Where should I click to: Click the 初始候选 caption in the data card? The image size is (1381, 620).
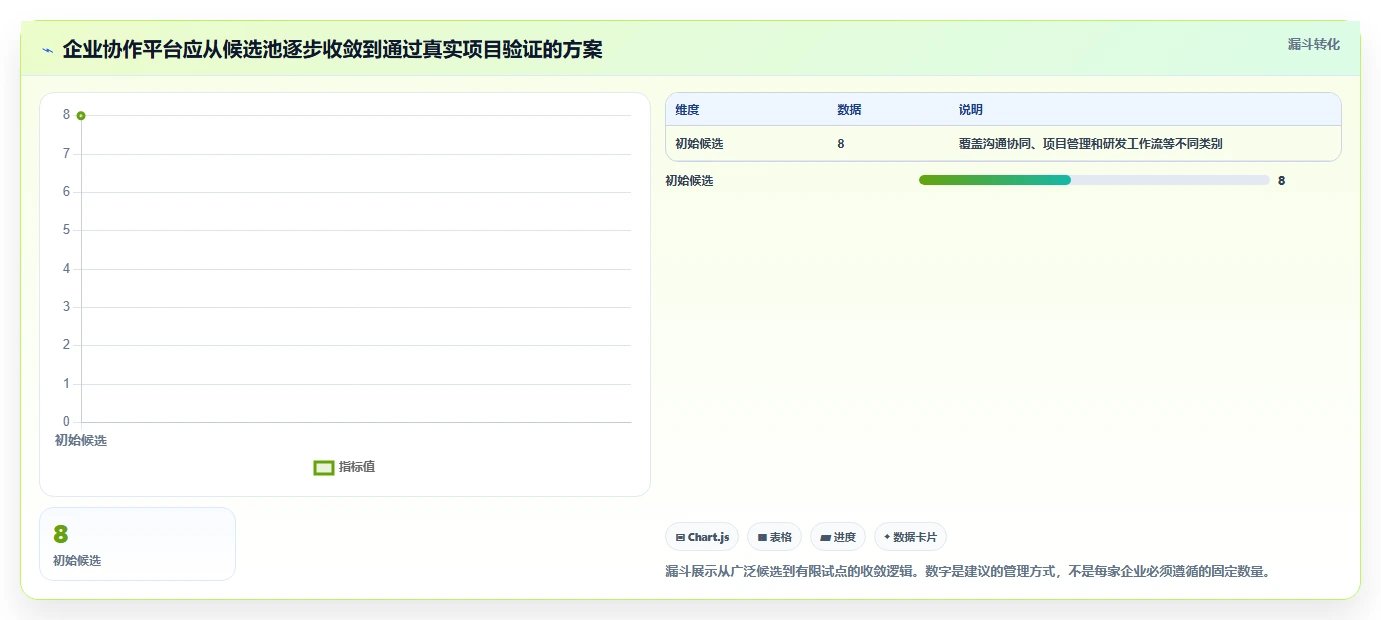77,561
